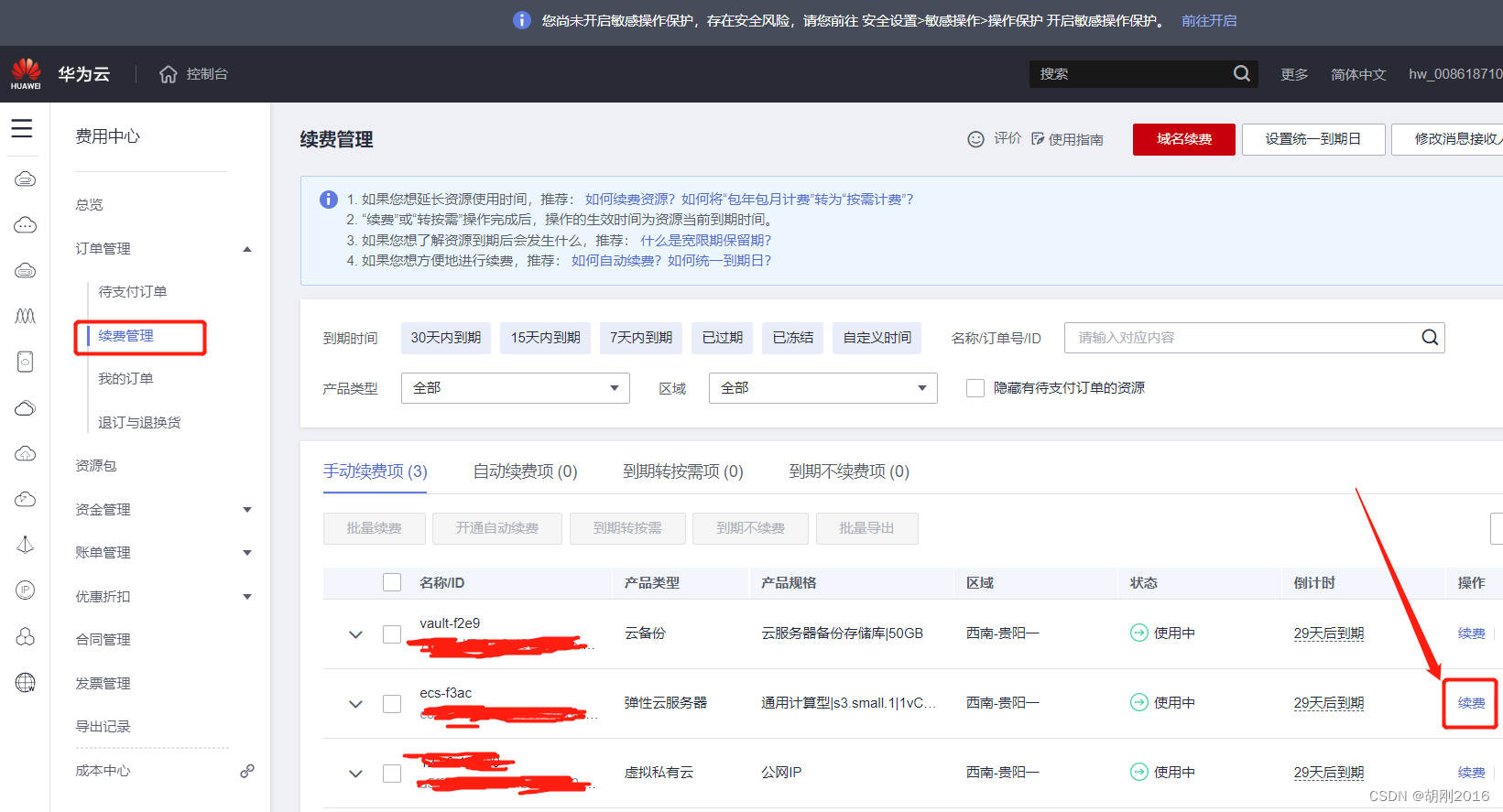Filter by 自定义时间
The width and height of the screenshot is (1503, 812).
pos(877,338)
